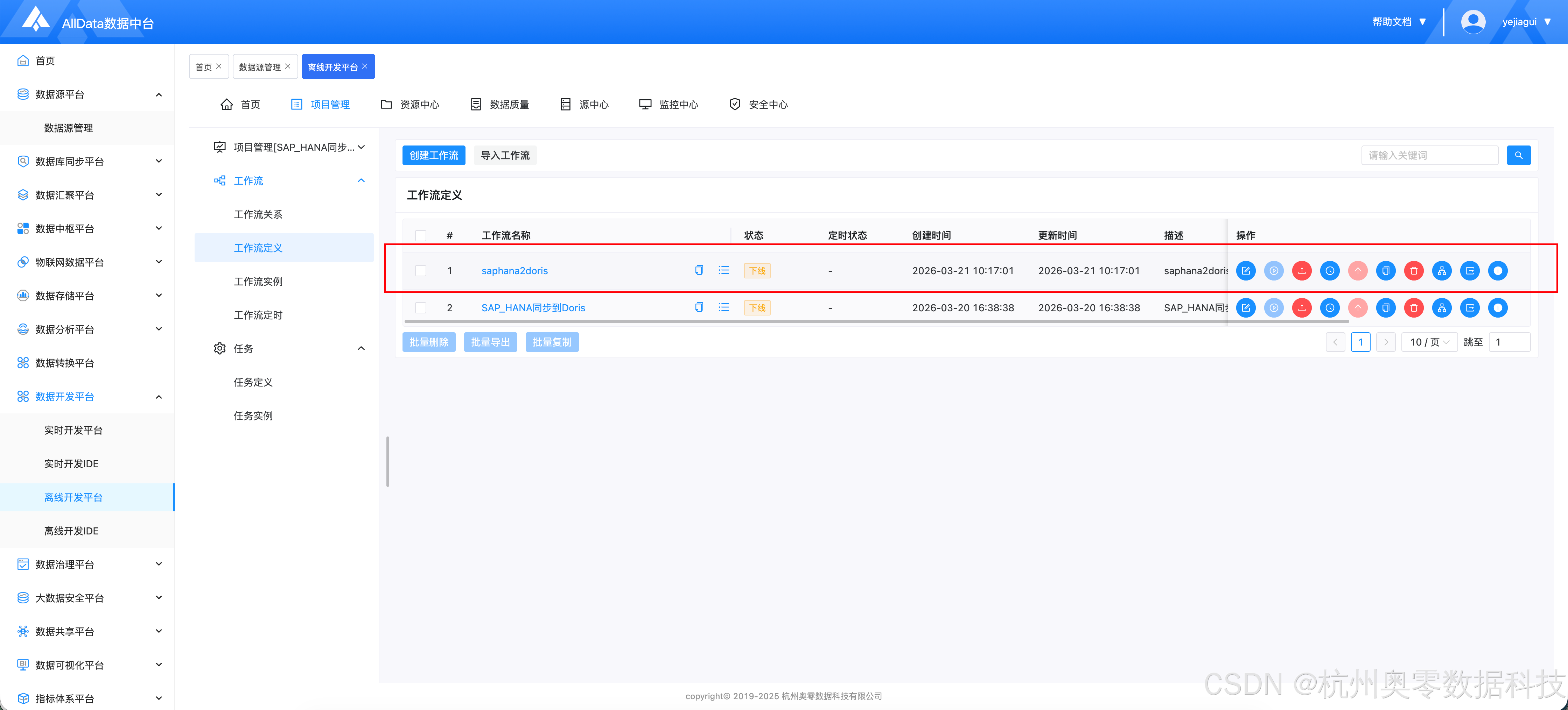This screenshot has width=1568, height=710.
Task: Check the saphana2doris row checkbox
Action: point(421,271)
